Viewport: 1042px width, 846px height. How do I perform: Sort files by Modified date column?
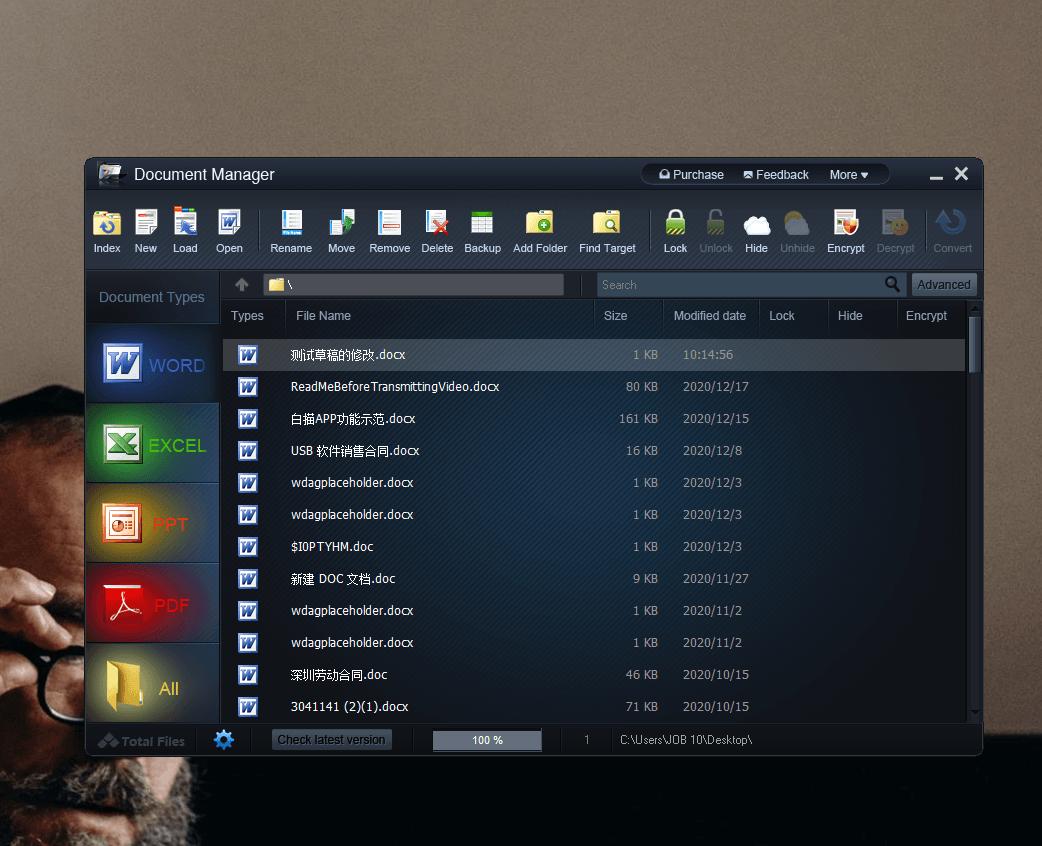click(x=709, y=316)
